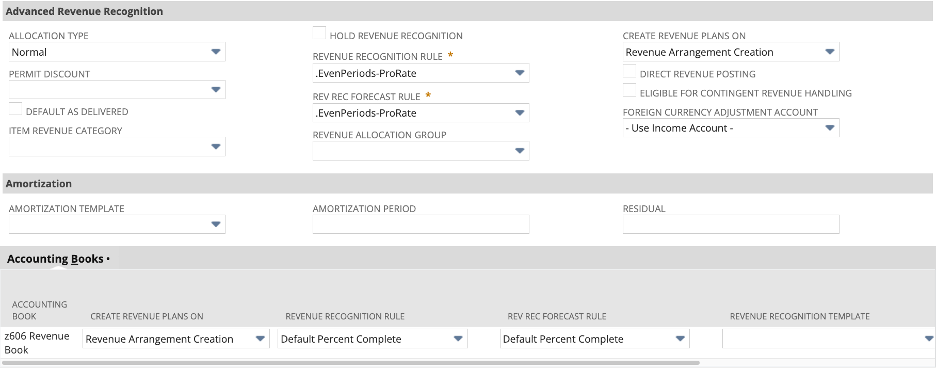Open the Revenue Allocation Group dropdown
Screen dimensions: 936x370
pyautogui.click(x=421, y=151)
